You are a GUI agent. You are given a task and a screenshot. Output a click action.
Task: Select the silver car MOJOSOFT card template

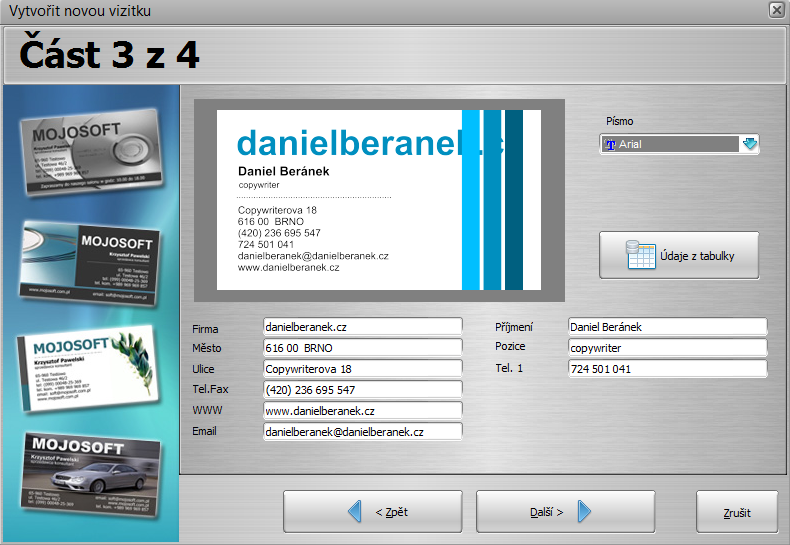pyautogui.click(x=91, y=474)
